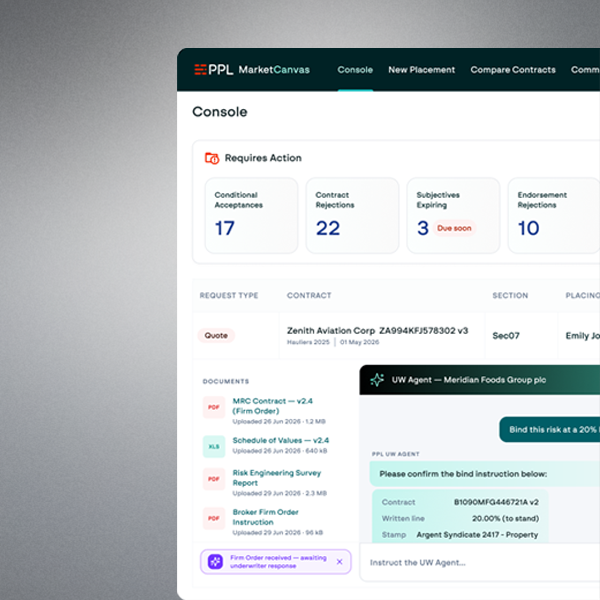600x600 pixels.
Task: Click the purple AI sparkle notification icon
Action: [215, 562]
